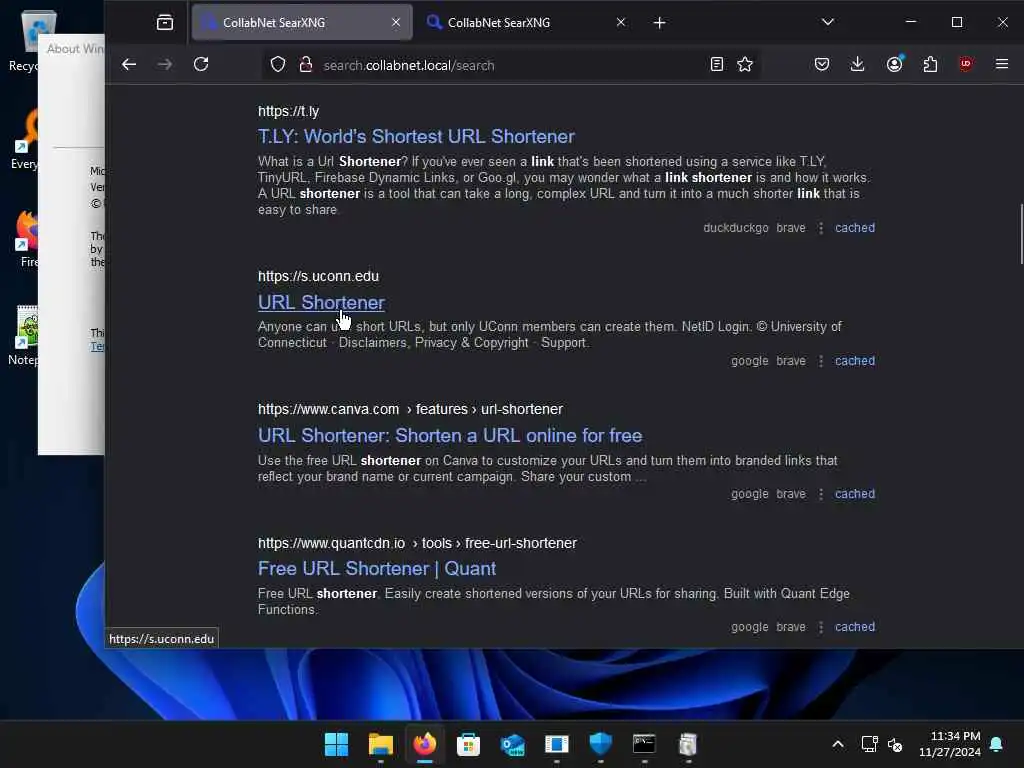Open the downloads panel
Screen dimensions: 1024x768
[857, 64]
